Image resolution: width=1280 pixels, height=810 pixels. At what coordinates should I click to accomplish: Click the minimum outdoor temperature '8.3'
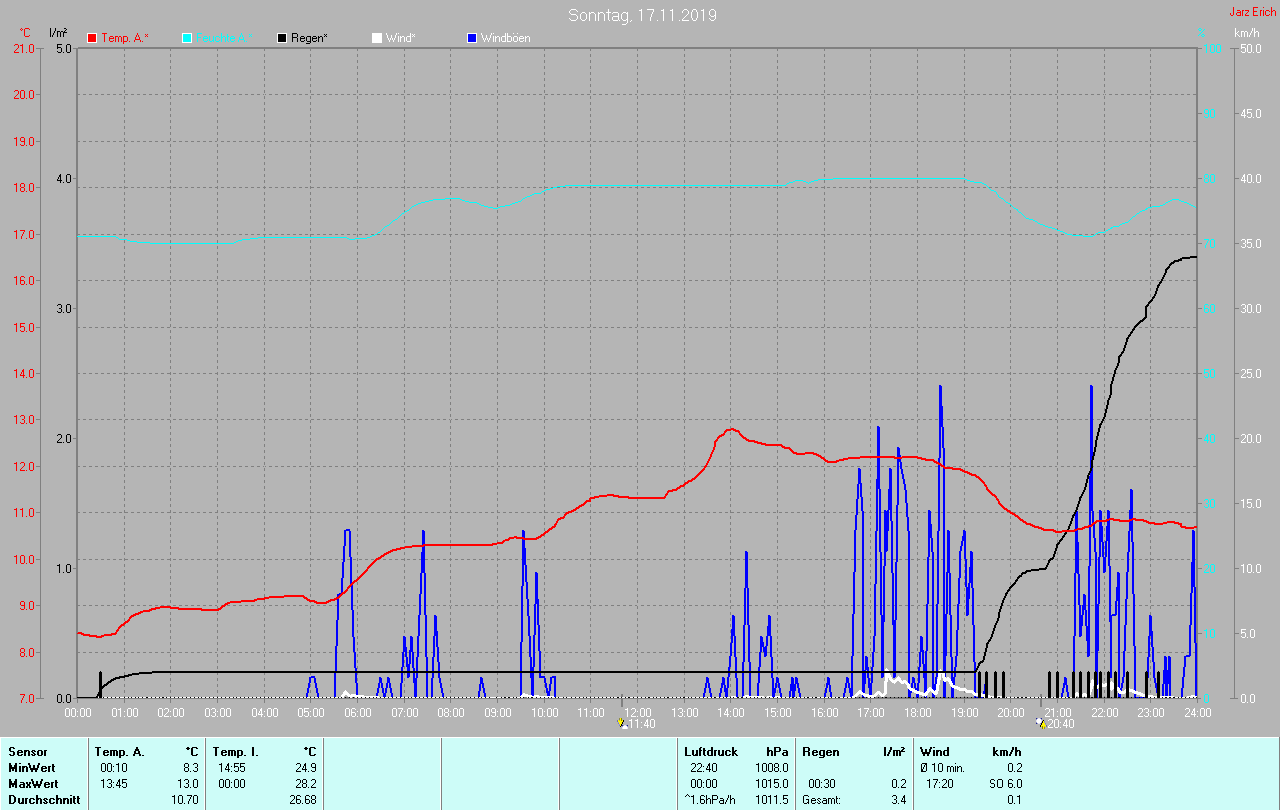(192, 767)
